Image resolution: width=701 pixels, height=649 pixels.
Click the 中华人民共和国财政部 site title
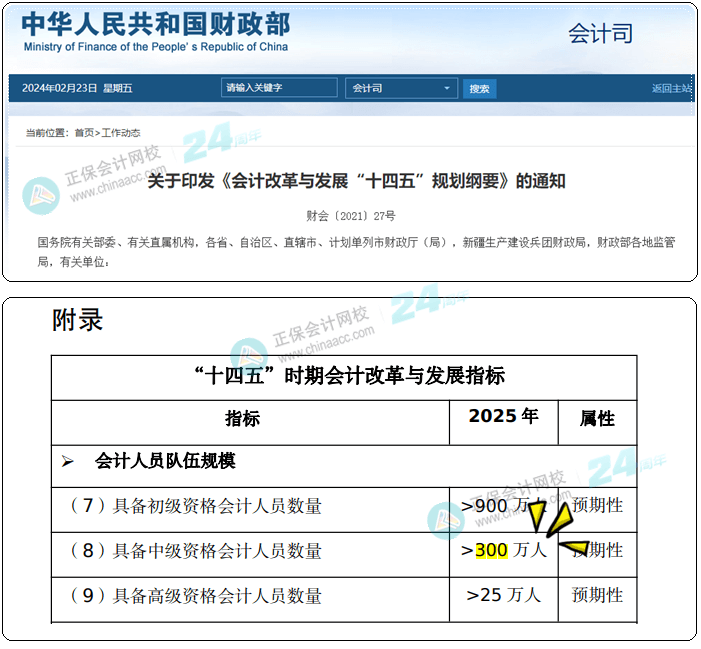pyautogui.click(x=156, y=24)
